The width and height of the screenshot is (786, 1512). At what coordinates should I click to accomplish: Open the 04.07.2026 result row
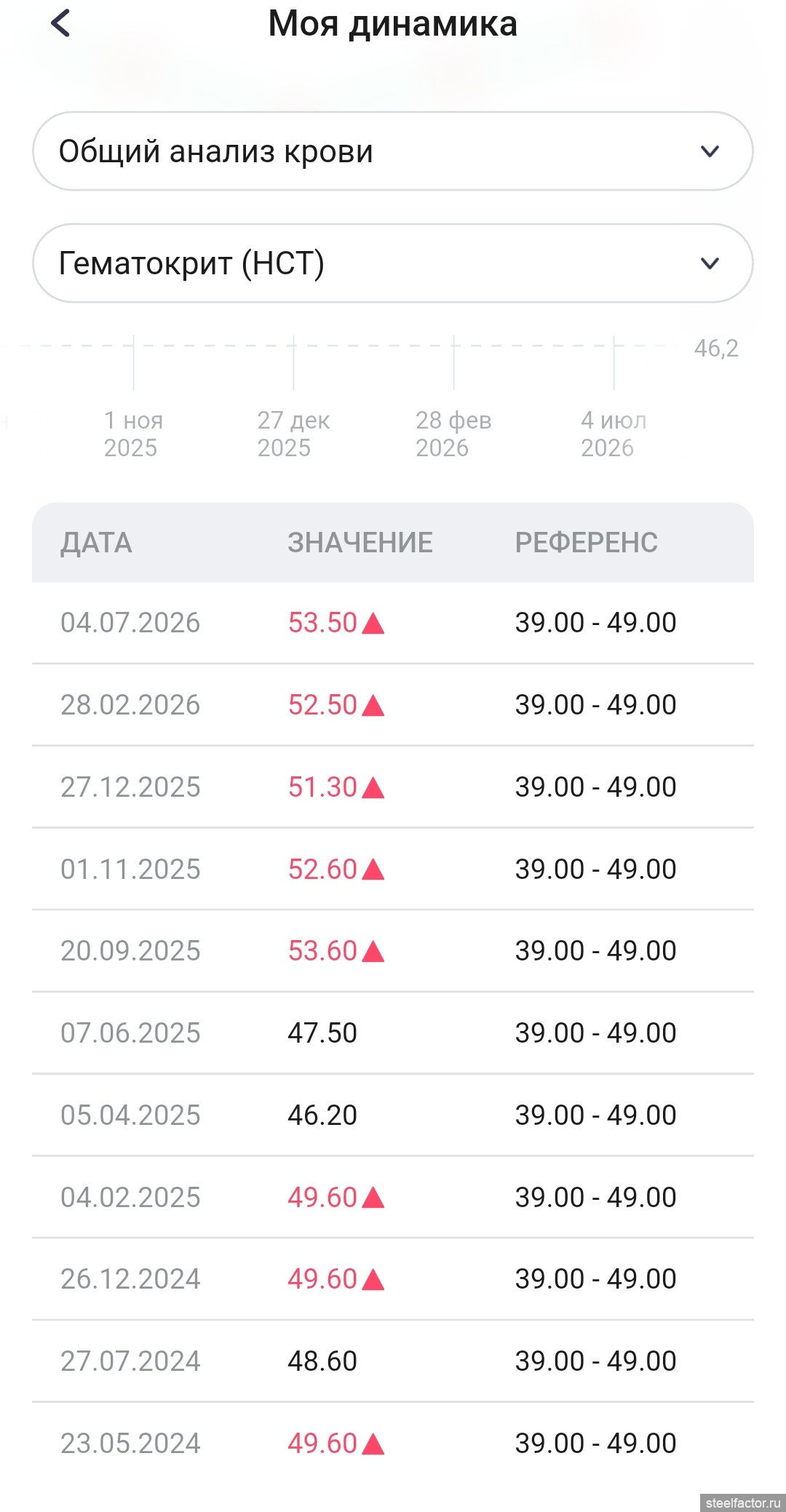coord(393,623)
